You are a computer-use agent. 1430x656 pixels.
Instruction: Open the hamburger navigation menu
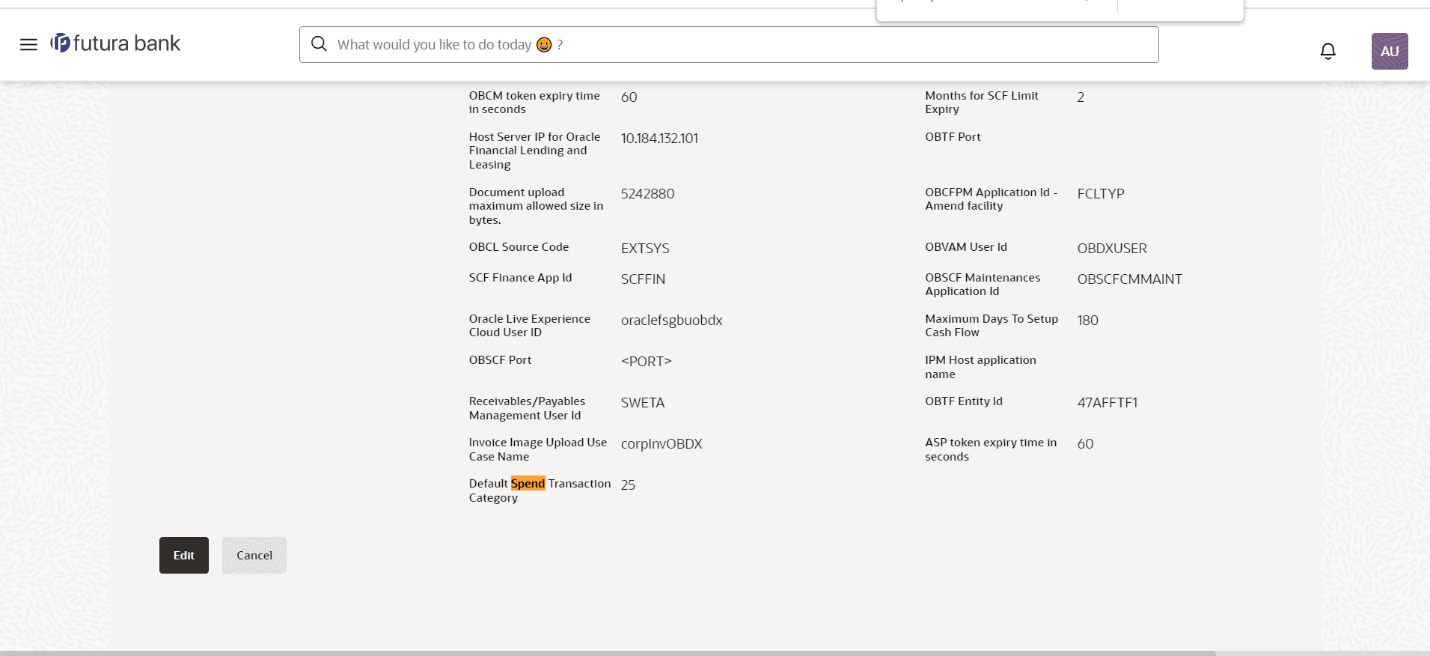tap(29, 45)
